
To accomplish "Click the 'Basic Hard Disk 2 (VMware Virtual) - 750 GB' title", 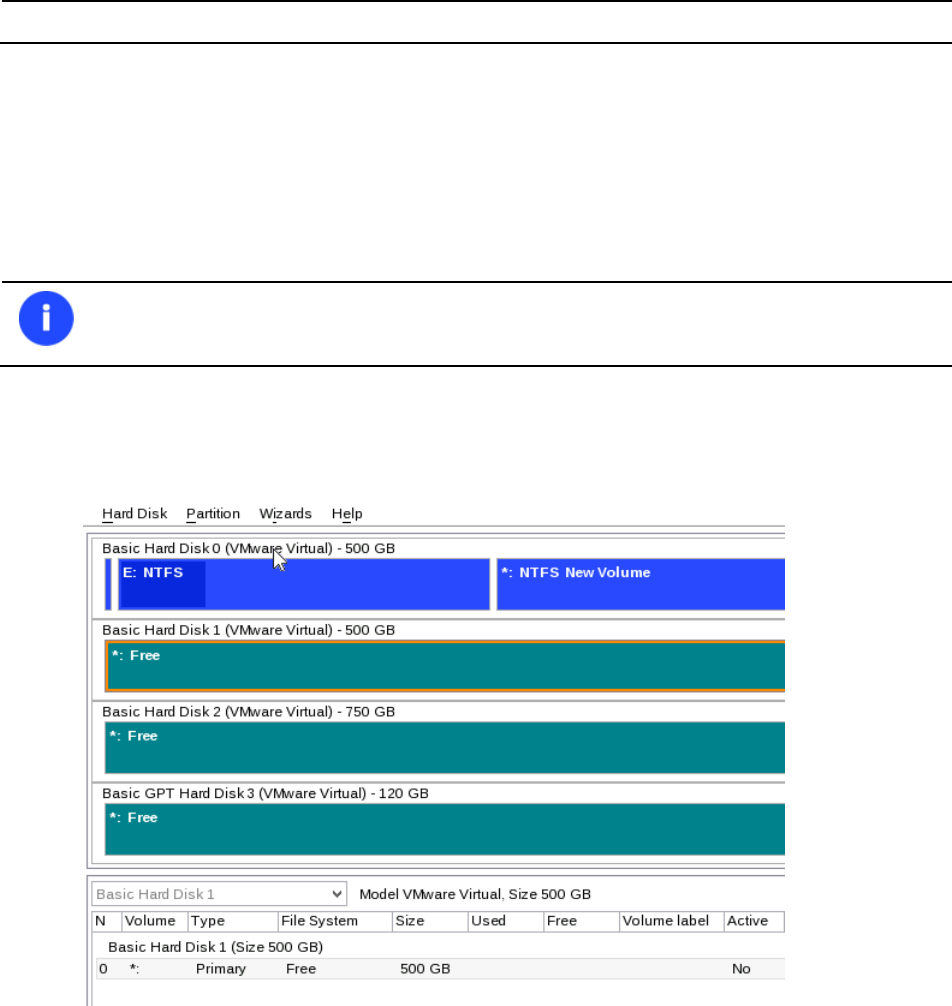I will point(248,712).
